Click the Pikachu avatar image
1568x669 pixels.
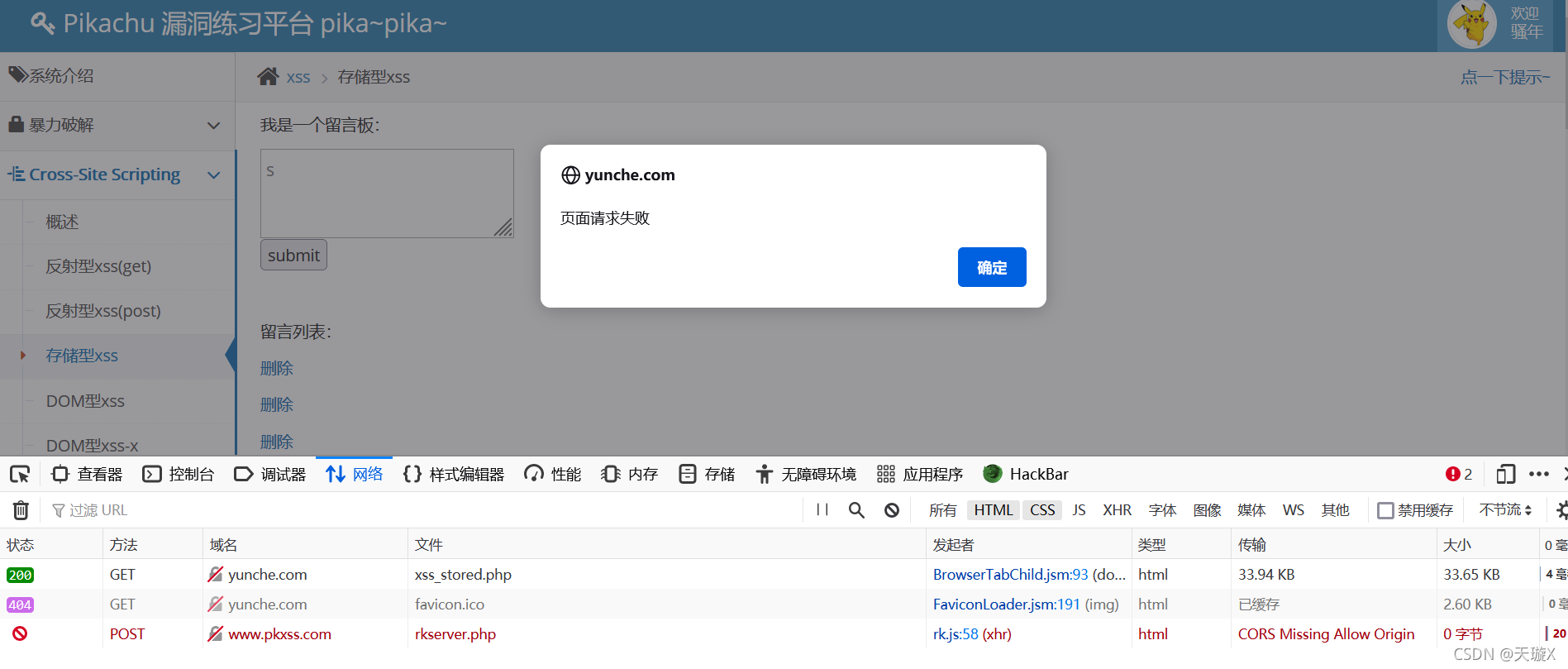(1472, 24)
